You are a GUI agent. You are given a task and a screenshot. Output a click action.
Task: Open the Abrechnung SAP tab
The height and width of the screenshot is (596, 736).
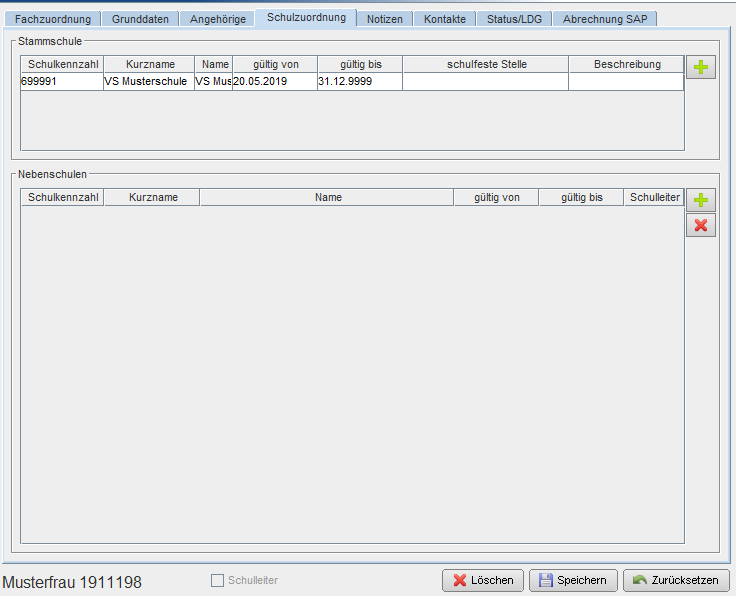click(605, 19)
